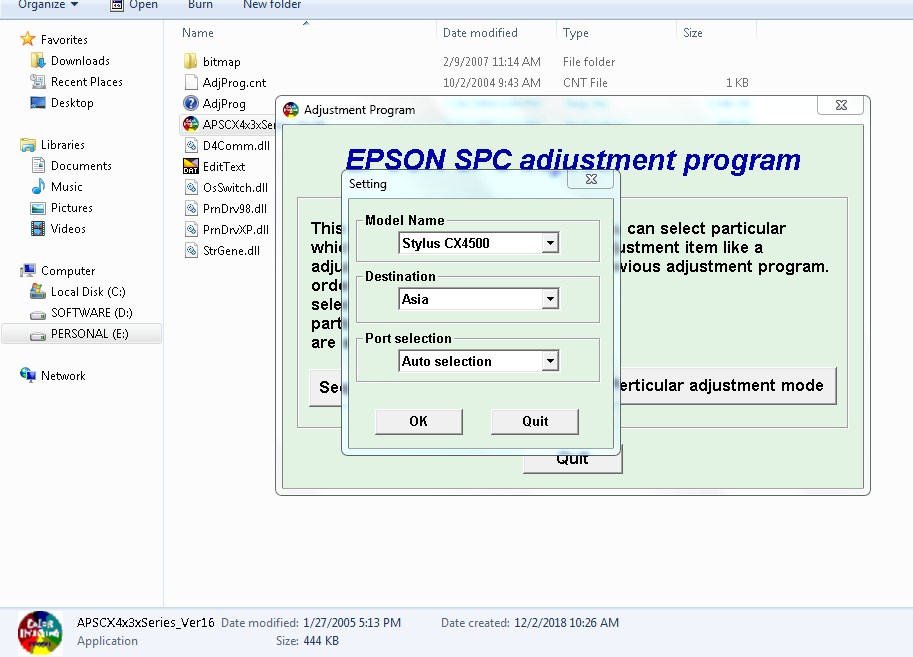Click the File folder type cell
Viewport: 913px width, 657px height.
tap(589, 62)
